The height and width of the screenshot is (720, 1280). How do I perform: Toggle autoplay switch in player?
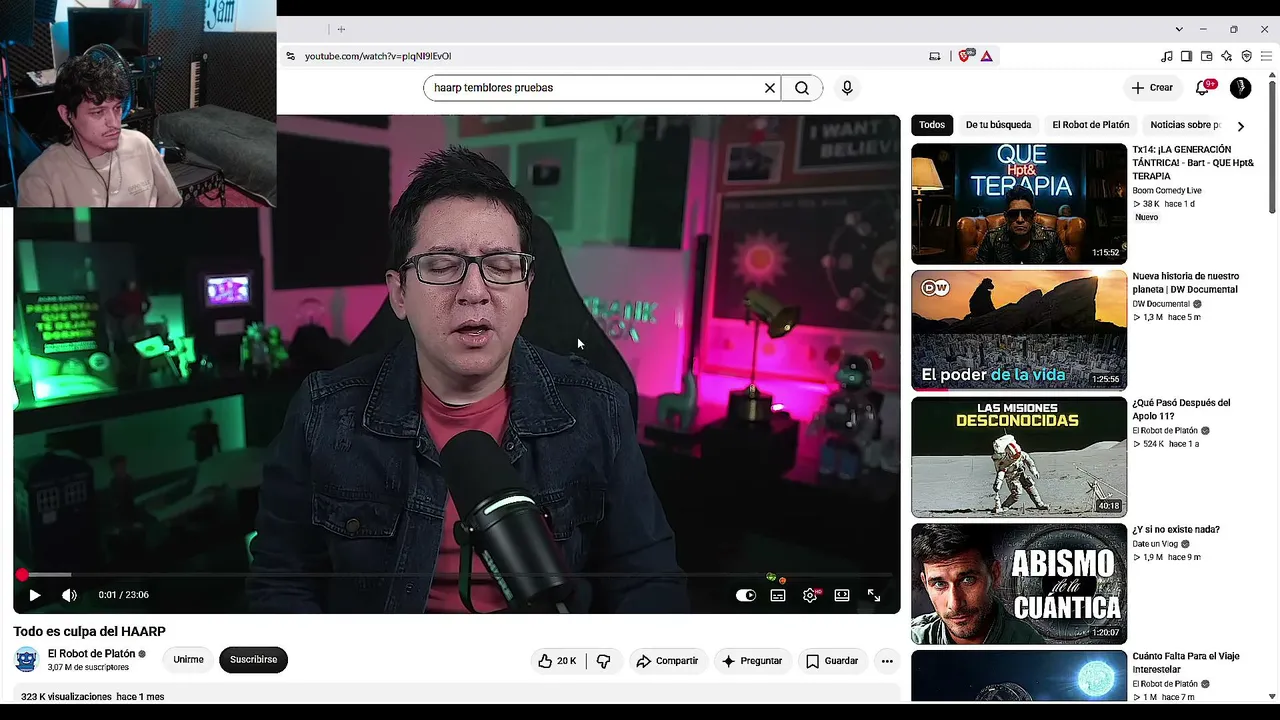coord(746,595)
